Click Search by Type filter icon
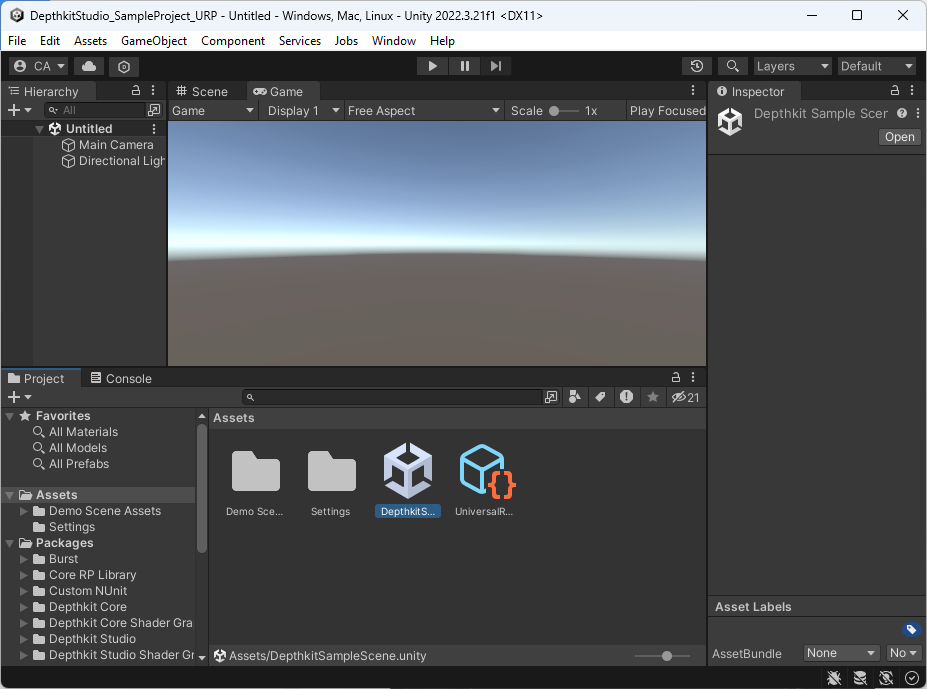Viewport: 927px width, 689px height. (x=575, y=397)
